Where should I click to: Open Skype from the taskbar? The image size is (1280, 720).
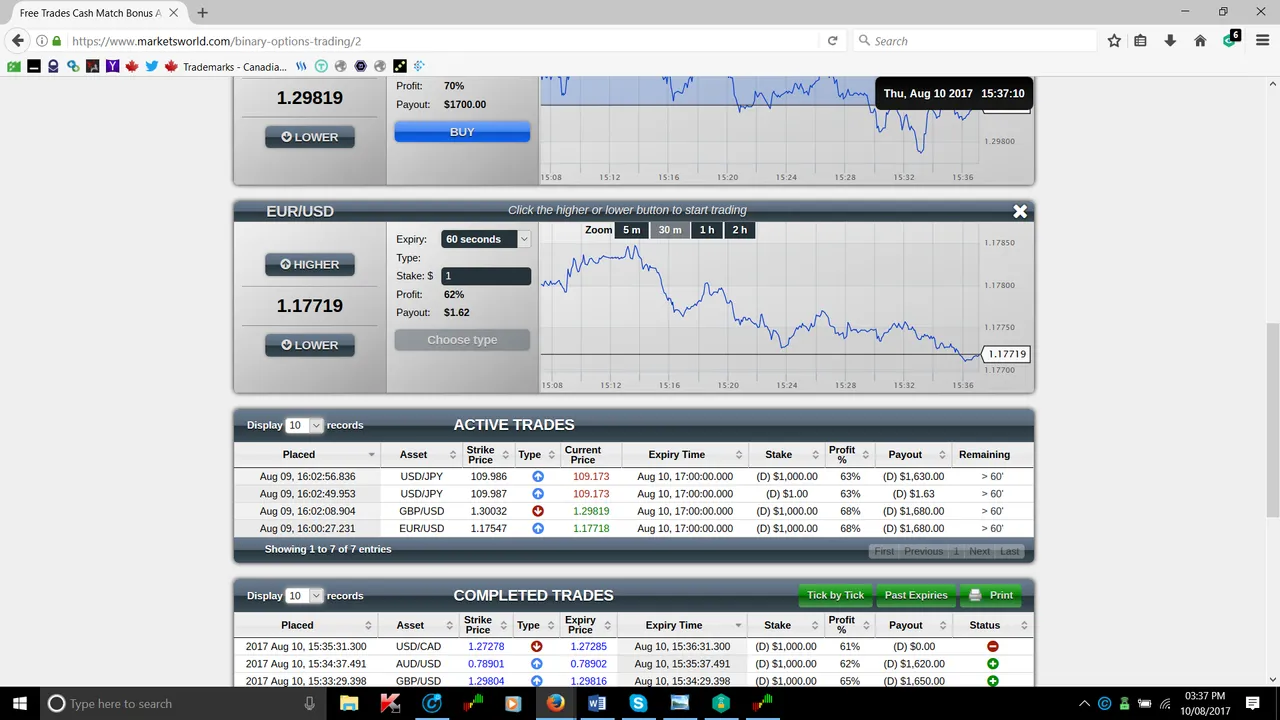638,703
